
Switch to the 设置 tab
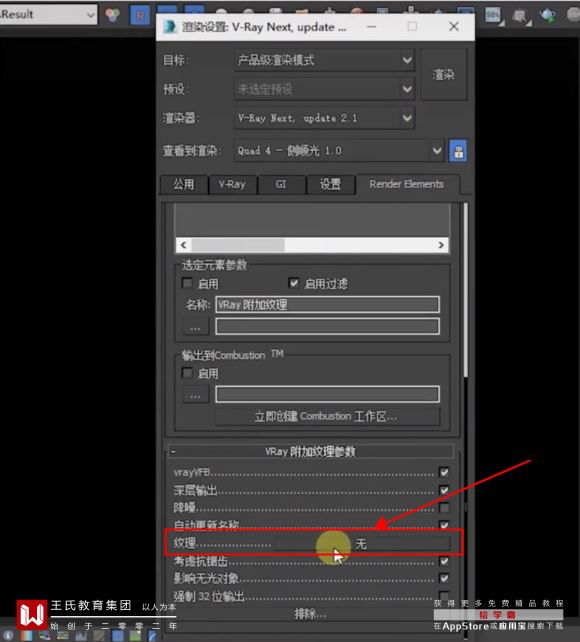(x=330, y=184)
